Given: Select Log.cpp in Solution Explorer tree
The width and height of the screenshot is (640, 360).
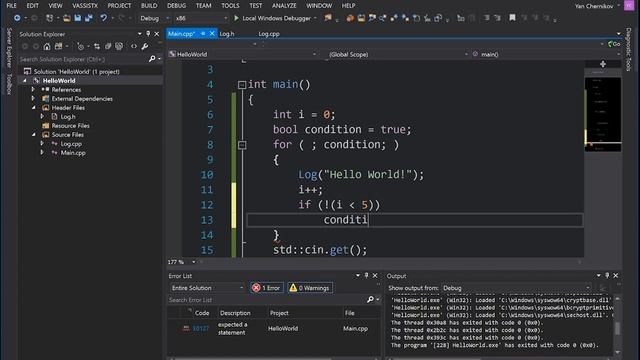Looking at the screenshot, I should pos(71,144).
